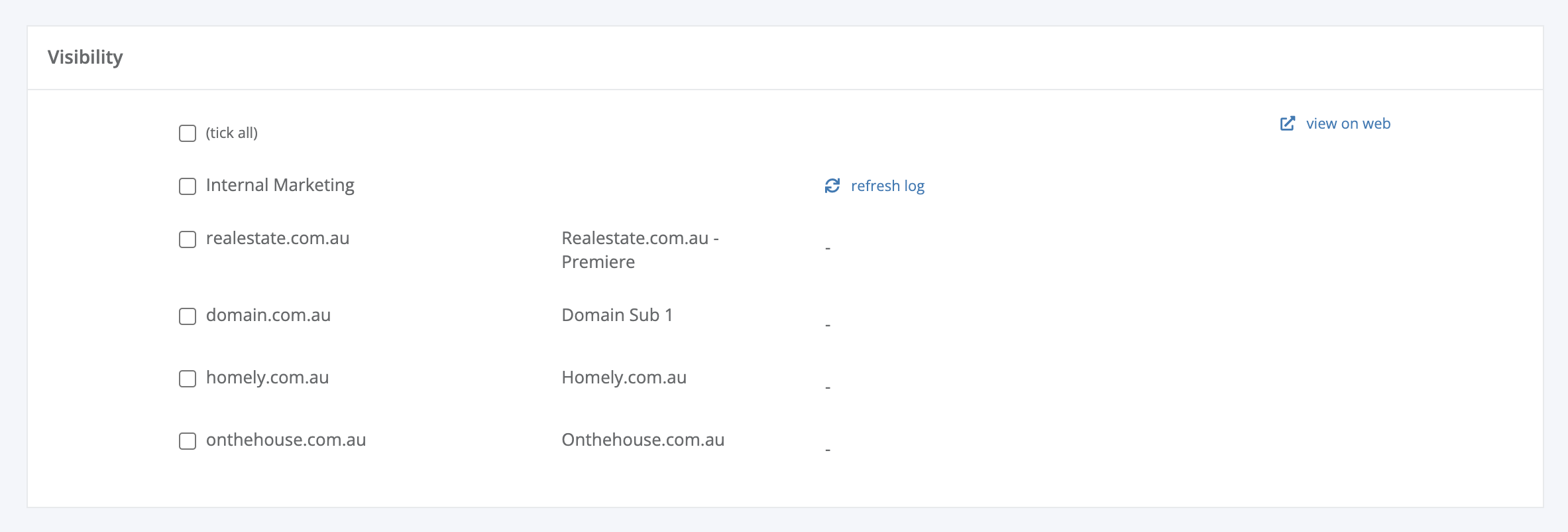Click the homely.com.au portal label

tap(268, 377)
